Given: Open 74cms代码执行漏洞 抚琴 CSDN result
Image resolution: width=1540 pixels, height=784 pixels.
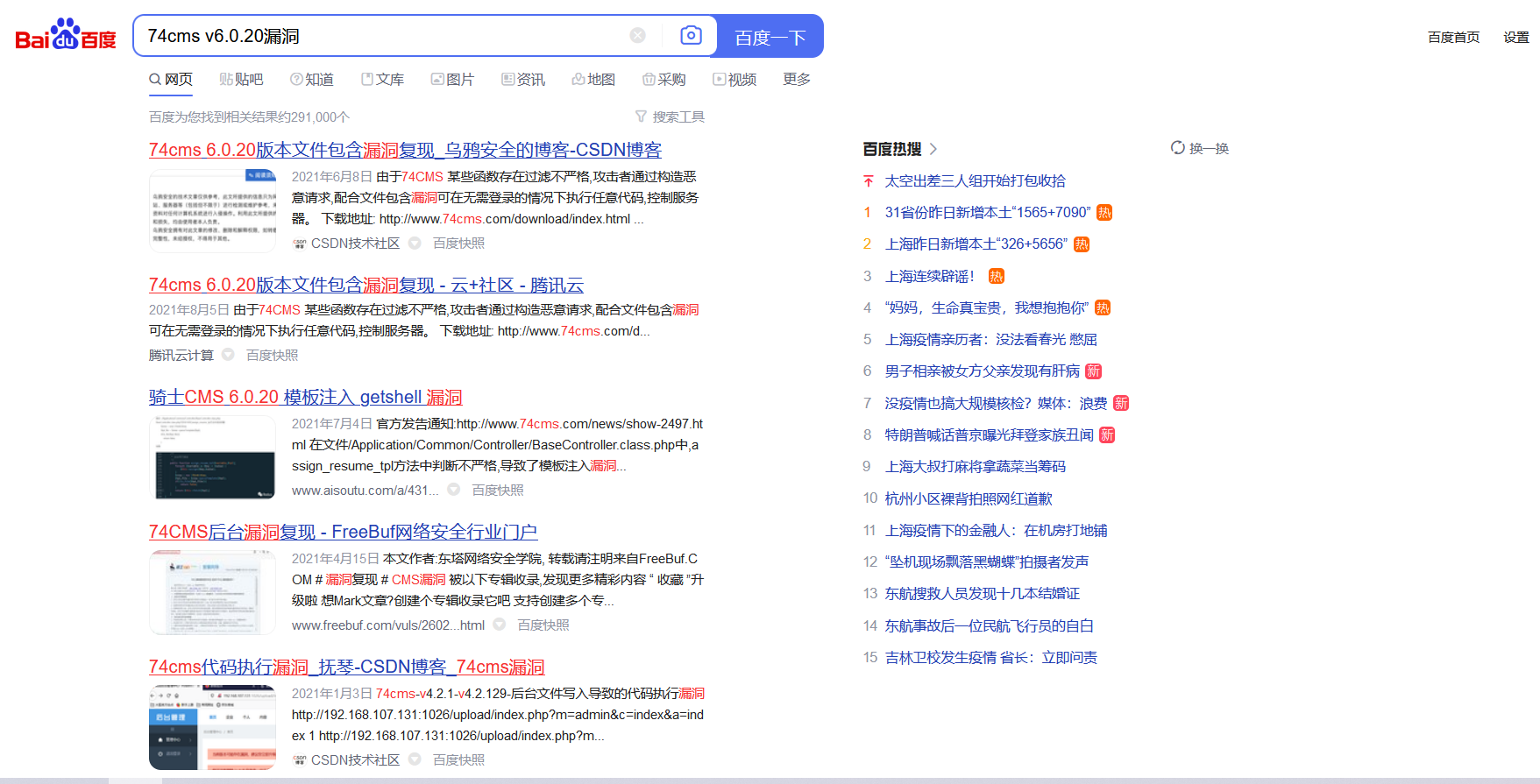Looking at the screenshot, I should (x=346, y=667).
